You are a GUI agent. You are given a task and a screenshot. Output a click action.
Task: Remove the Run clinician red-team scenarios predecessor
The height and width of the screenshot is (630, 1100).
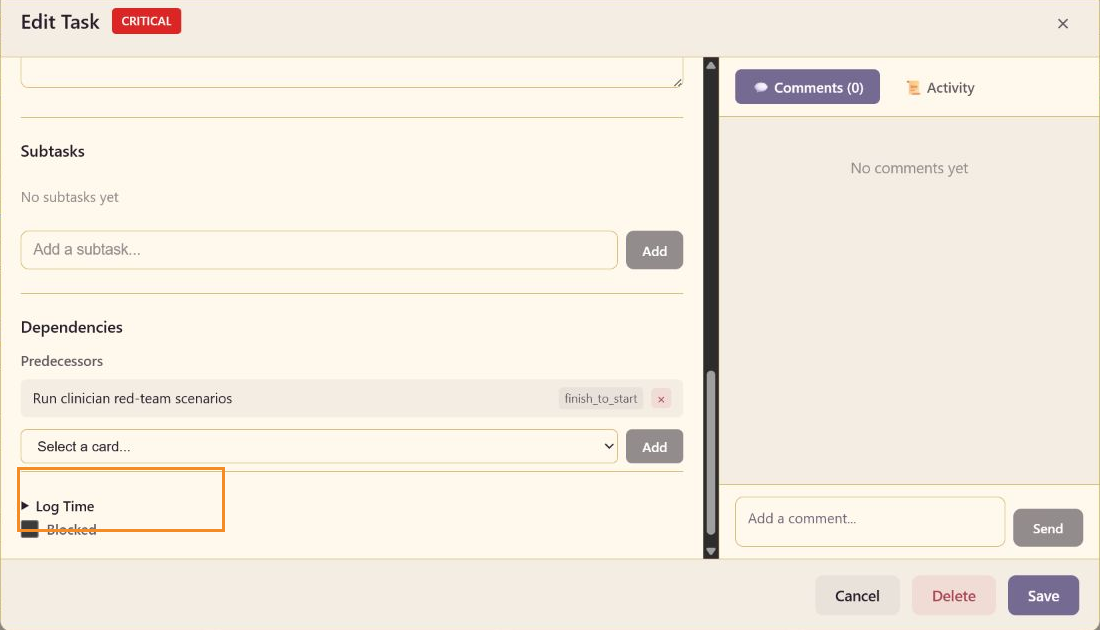pyautogui.click(x=660, y=398)
